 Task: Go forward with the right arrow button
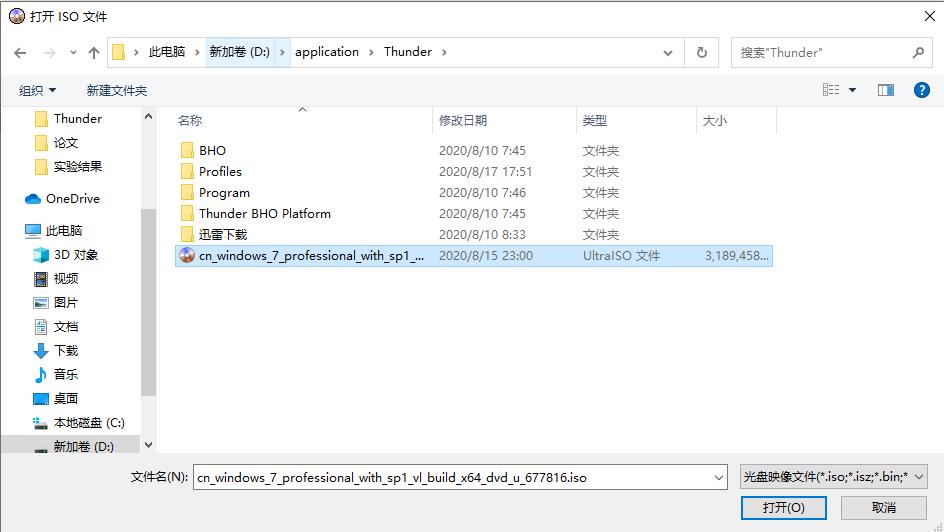pyautogui.click(x=49, y=53)
